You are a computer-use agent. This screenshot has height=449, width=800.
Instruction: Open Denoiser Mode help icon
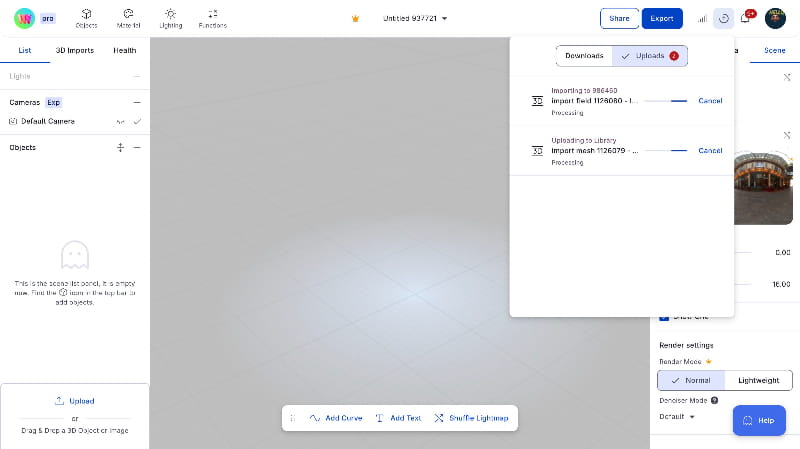[714, 401]
